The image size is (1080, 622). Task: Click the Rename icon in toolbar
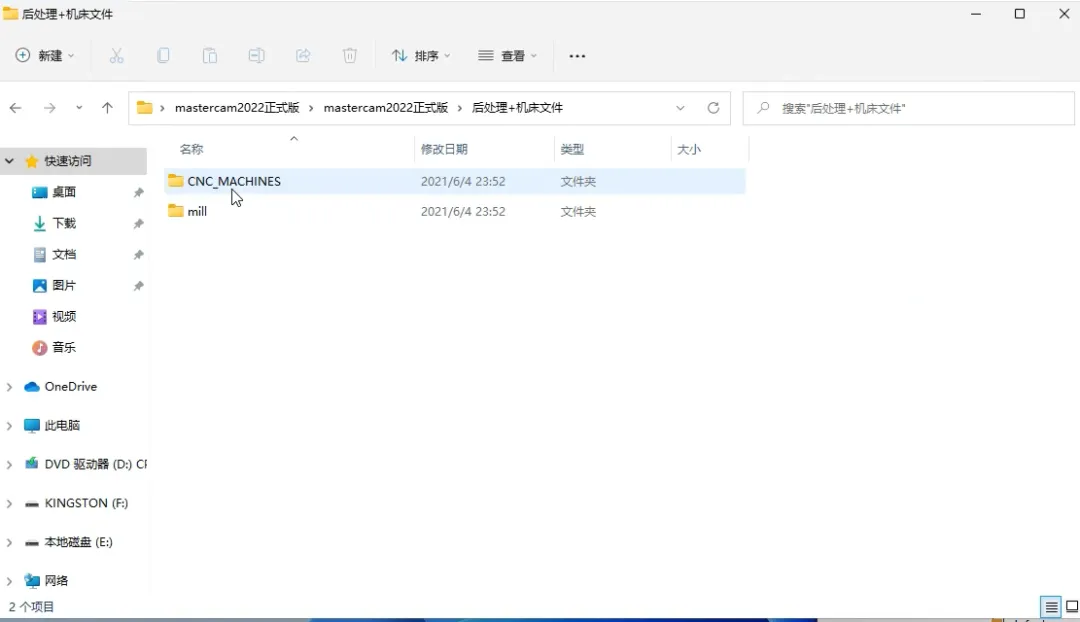pos(256,56)
